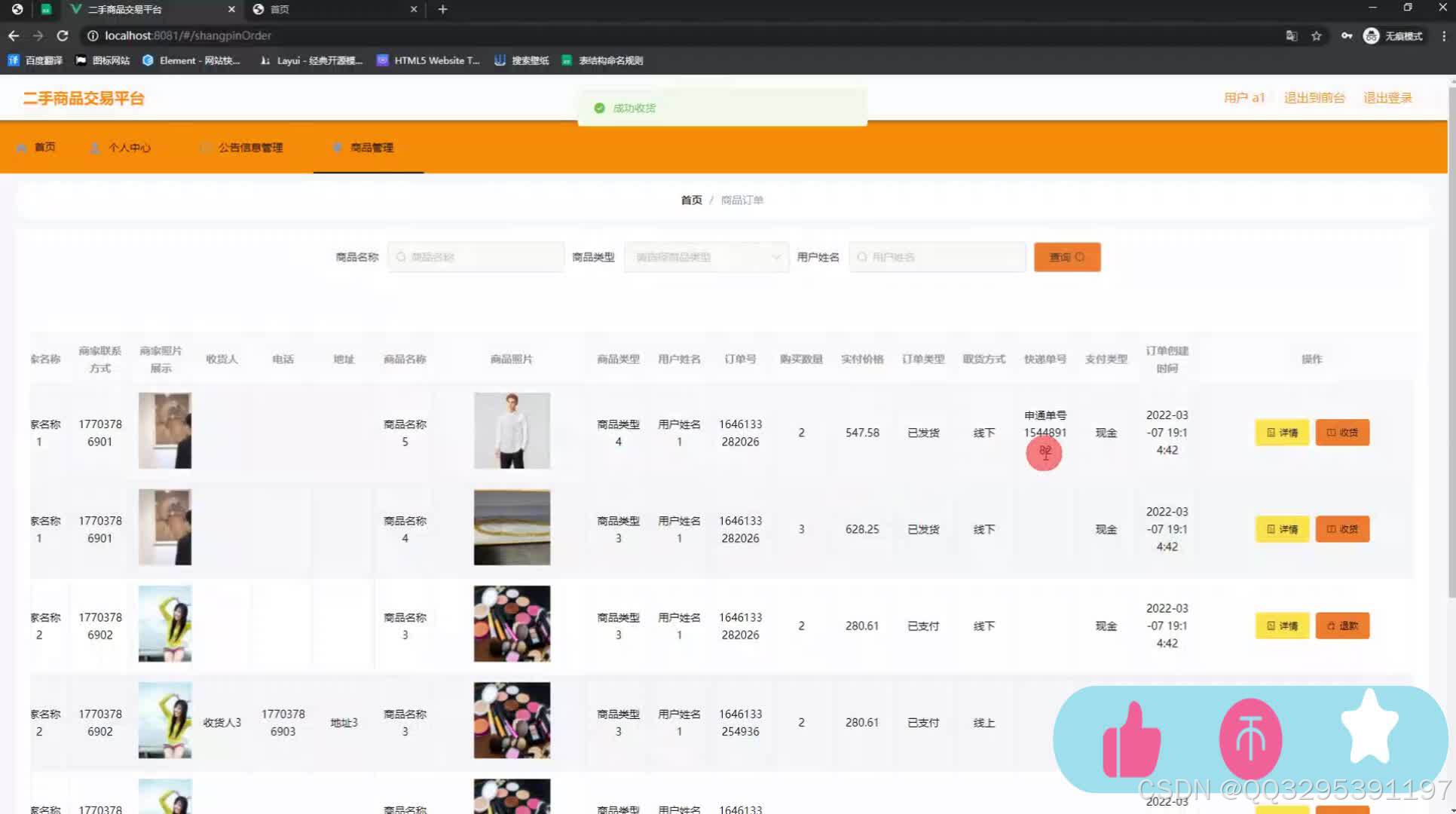Click 退出到前台 link
Image resolution: width=1456 pixels, height=814 pixels.
[x=1314, y=98]
